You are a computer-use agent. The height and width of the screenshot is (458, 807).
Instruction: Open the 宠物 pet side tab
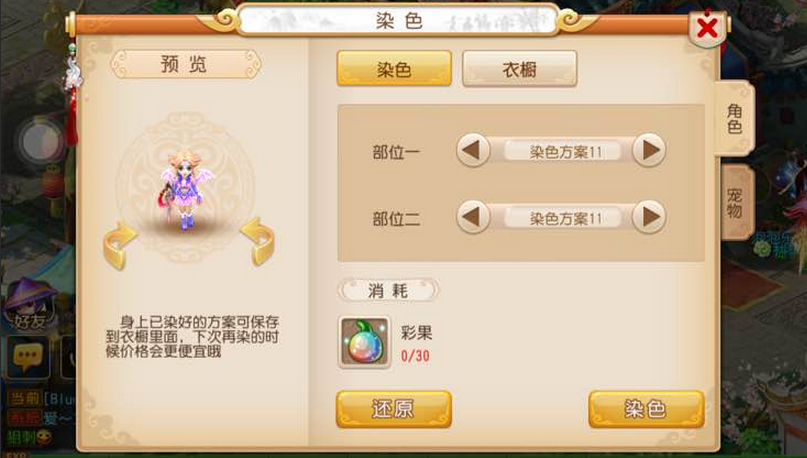pos(737,203)
